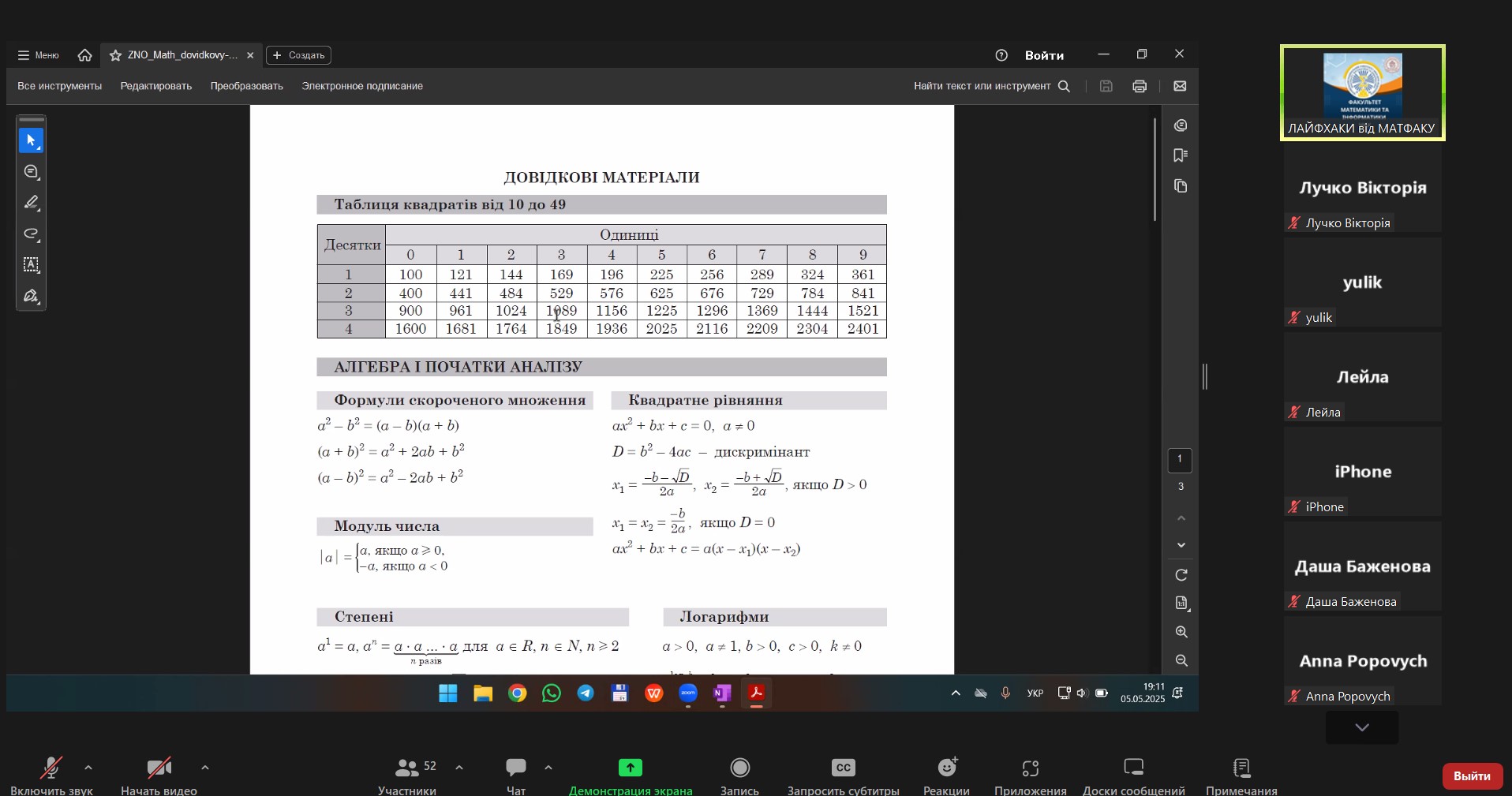Open the Редактировать menu

(x=156, y=86)
